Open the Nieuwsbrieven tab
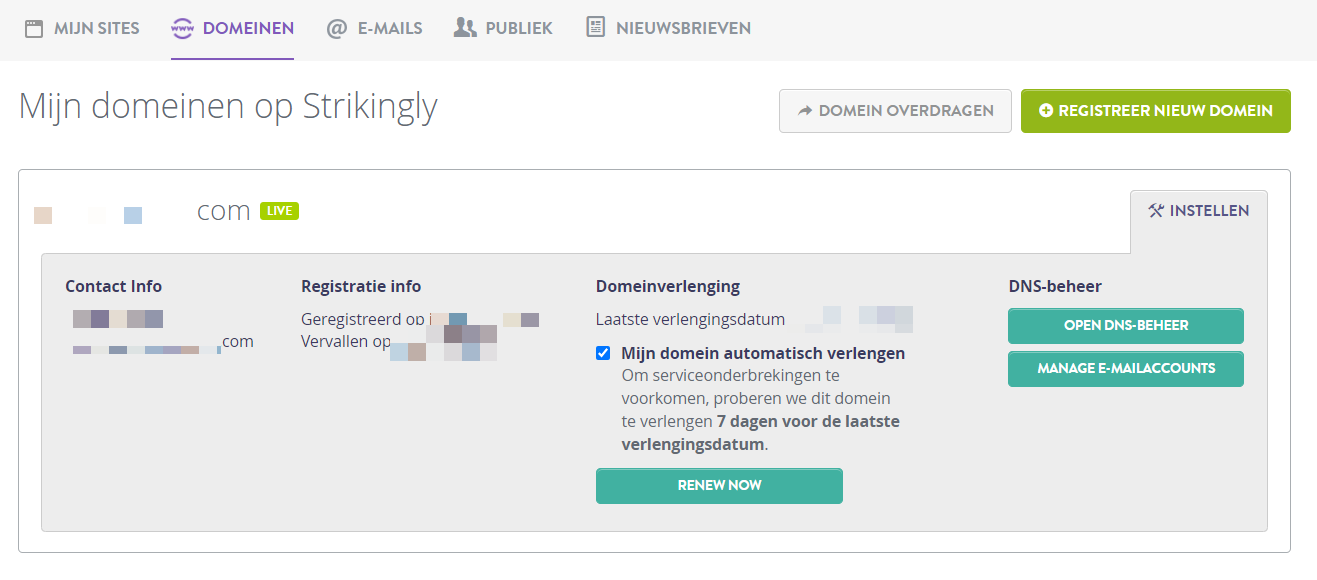This screenshot has width=1317, height=580. coord(668,28)
